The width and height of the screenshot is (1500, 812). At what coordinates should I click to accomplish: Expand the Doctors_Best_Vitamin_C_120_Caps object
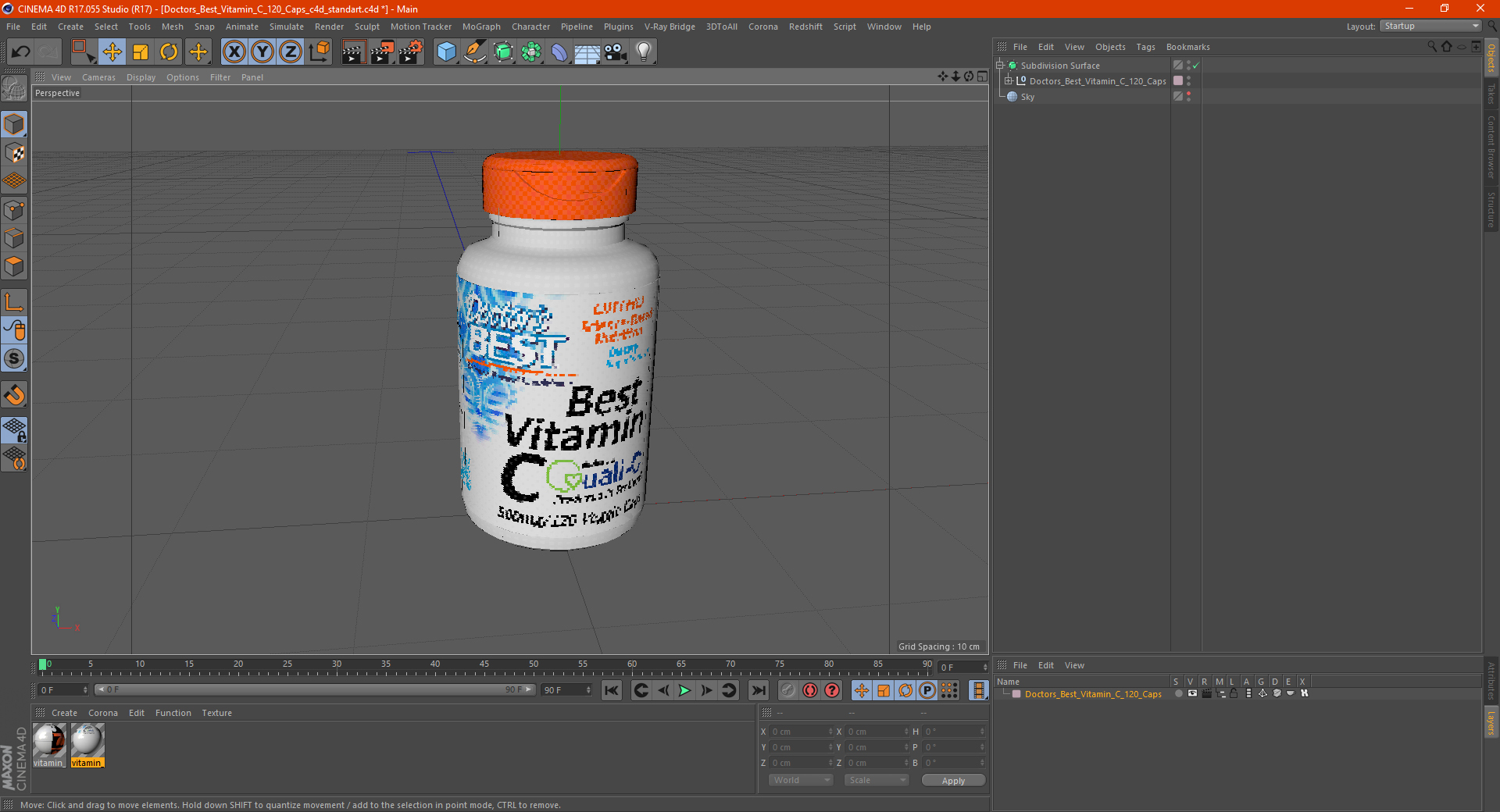[x=1009, y=81]
